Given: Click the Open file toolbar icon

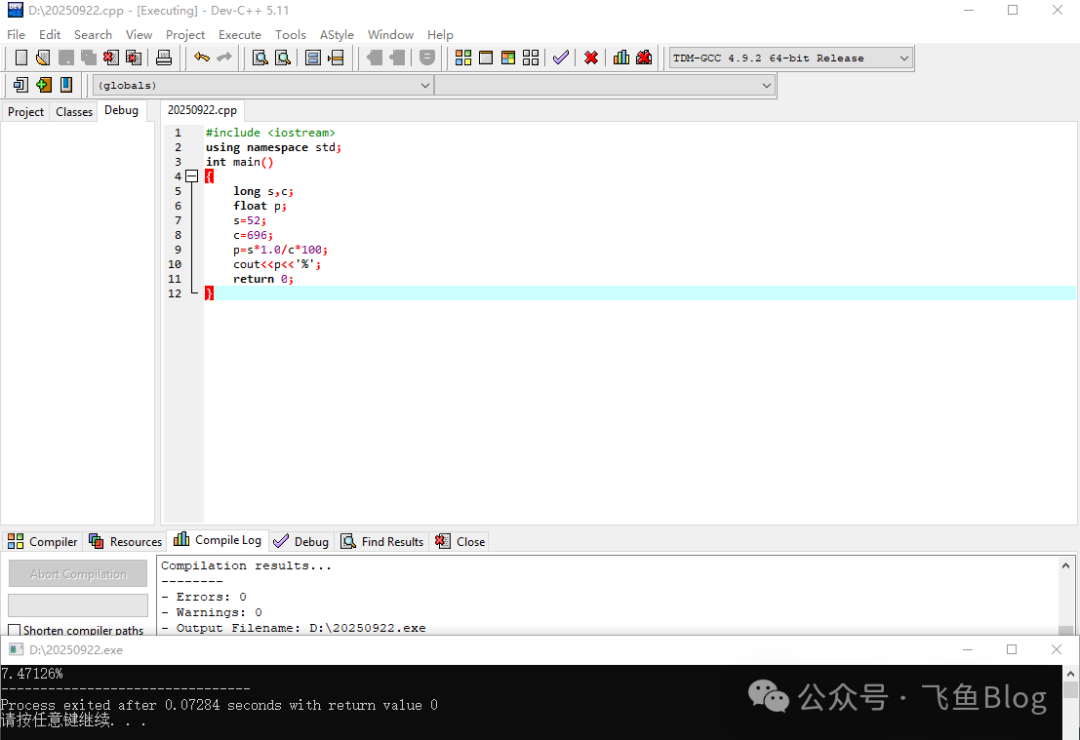Looking at the screenshot, I should 43,58.
